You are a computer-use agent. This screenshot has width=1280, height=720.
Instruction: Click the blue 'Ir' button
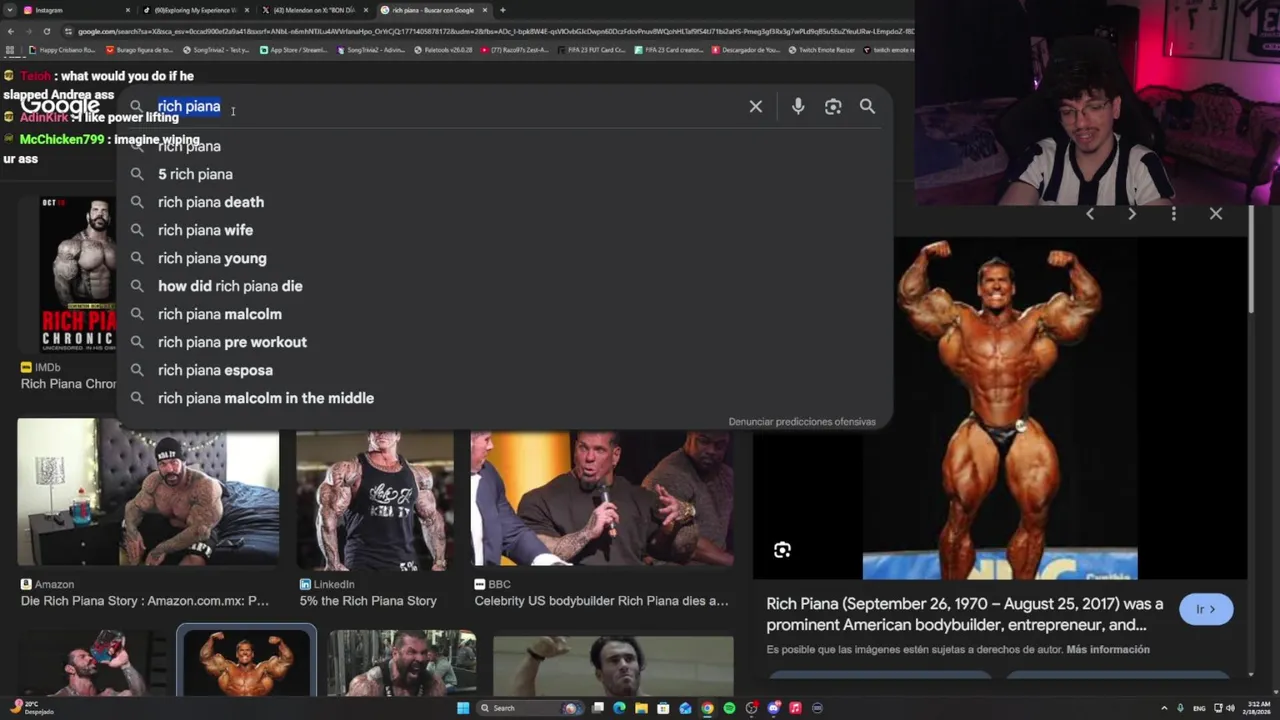[x=1206, y=609]
